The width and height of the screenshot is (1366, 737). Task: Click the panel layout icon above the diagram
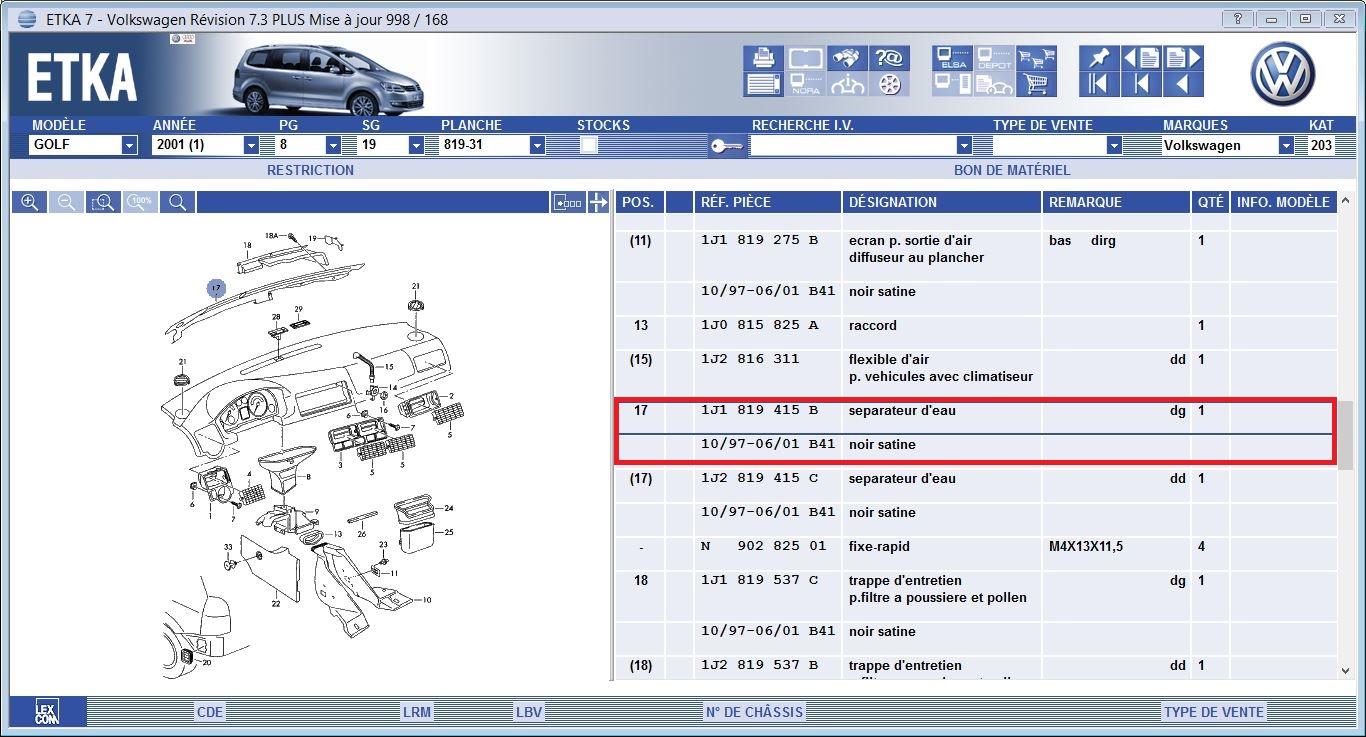[x=567, y=202]
